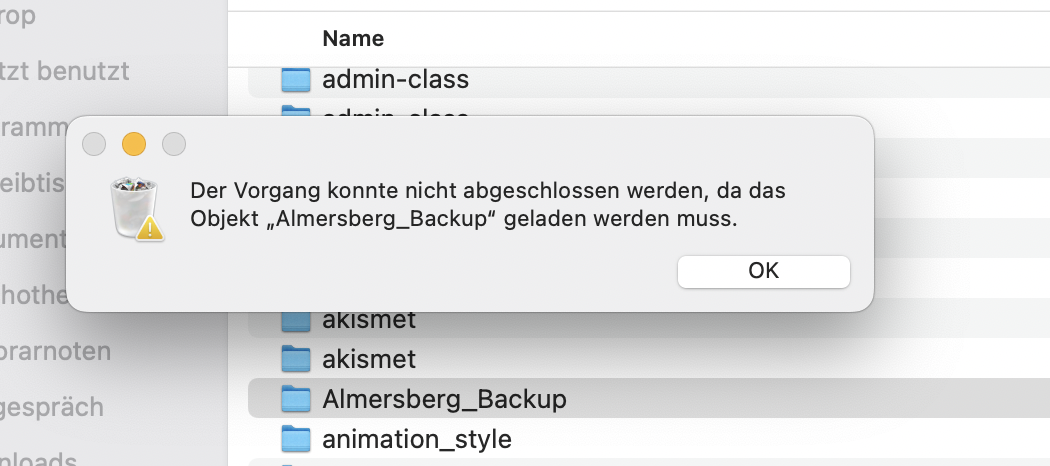1050x466 pixels.
Task: Click the Almersberg_Backup folder icon
Action: 297,399
